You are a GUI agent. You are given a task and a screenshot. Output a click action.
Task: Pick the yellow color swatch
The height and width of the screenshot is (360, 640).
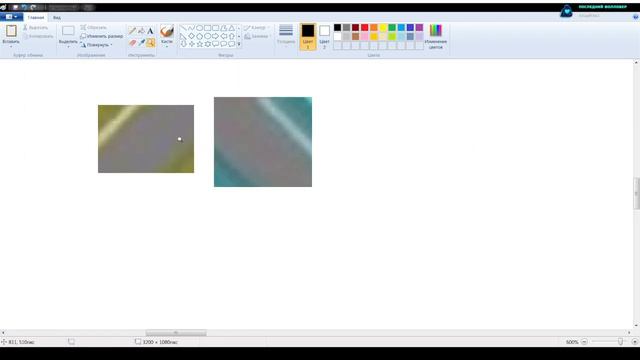point(383,27)
